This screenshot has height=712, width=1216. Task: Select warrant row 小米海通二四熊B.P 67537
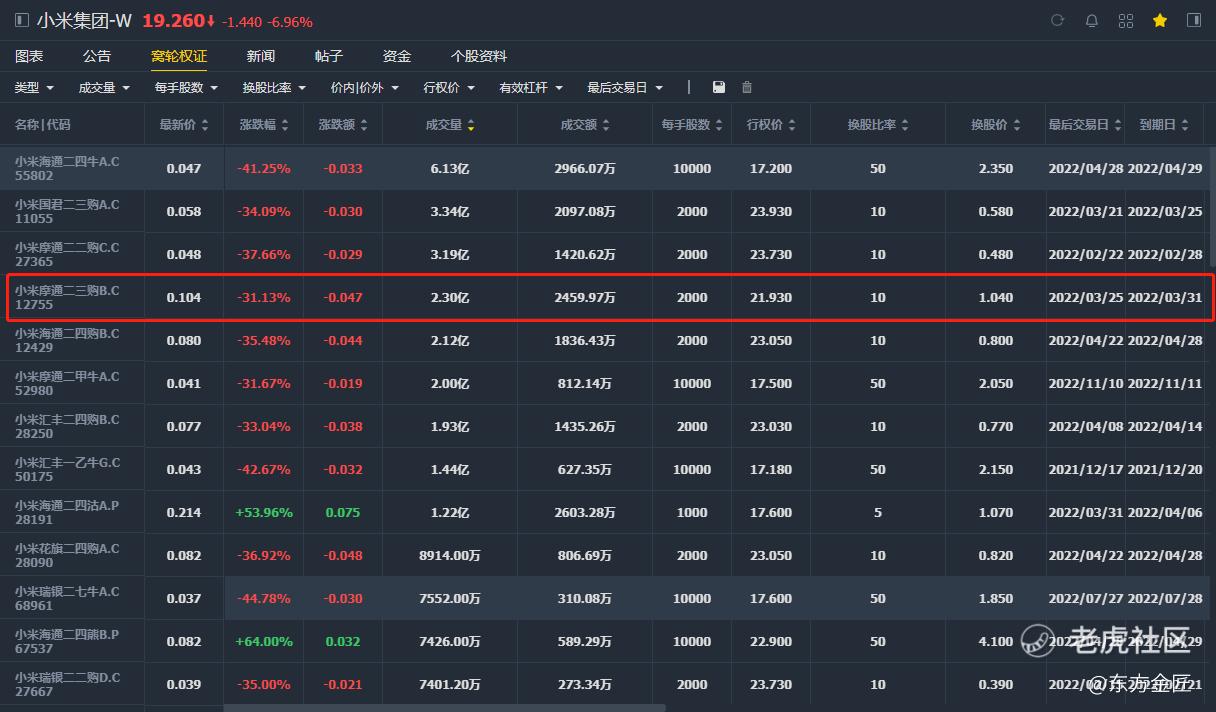[x=604, y=641]
